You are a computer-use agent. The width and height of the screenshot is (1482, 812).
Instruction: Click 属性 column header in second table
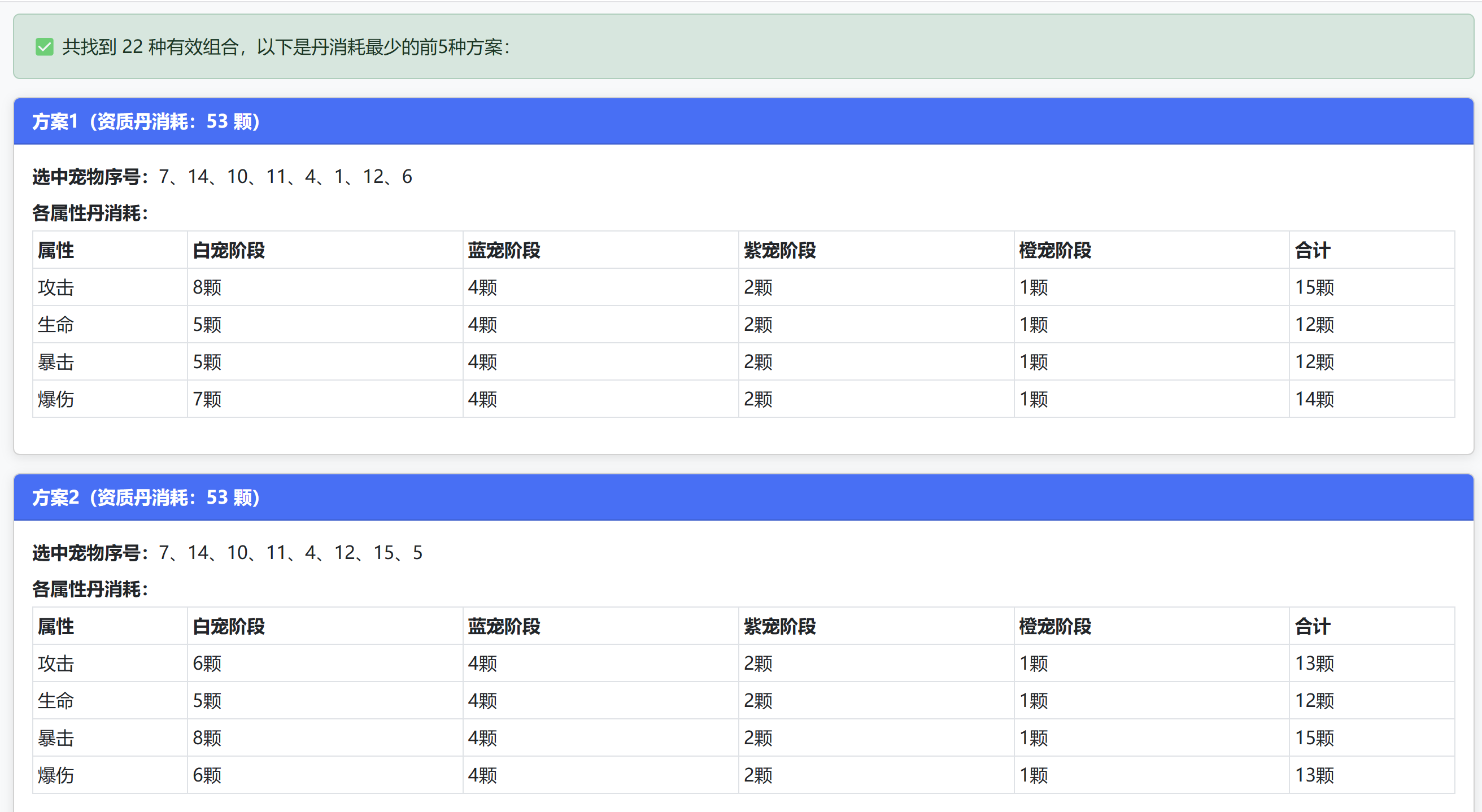[x=56, y=626]
